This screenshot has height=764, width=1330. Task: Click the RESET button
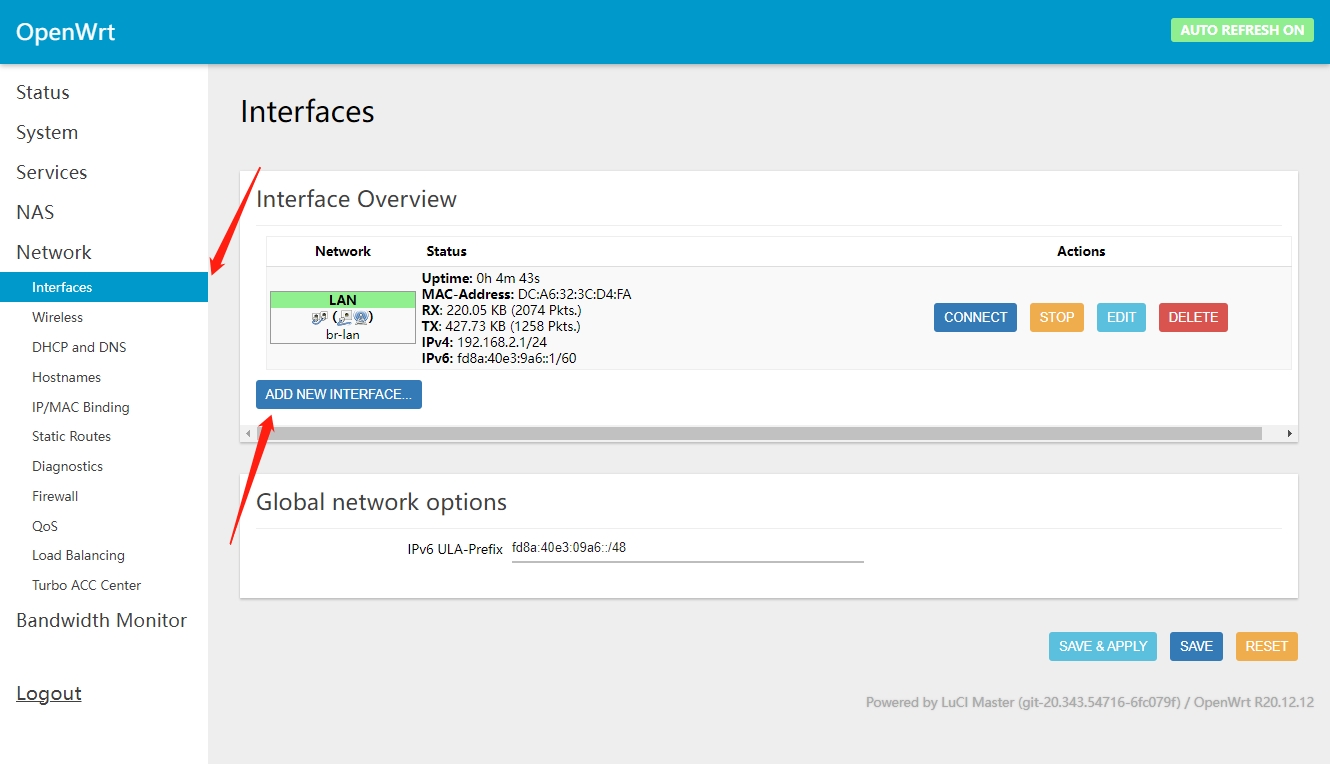1266,646
